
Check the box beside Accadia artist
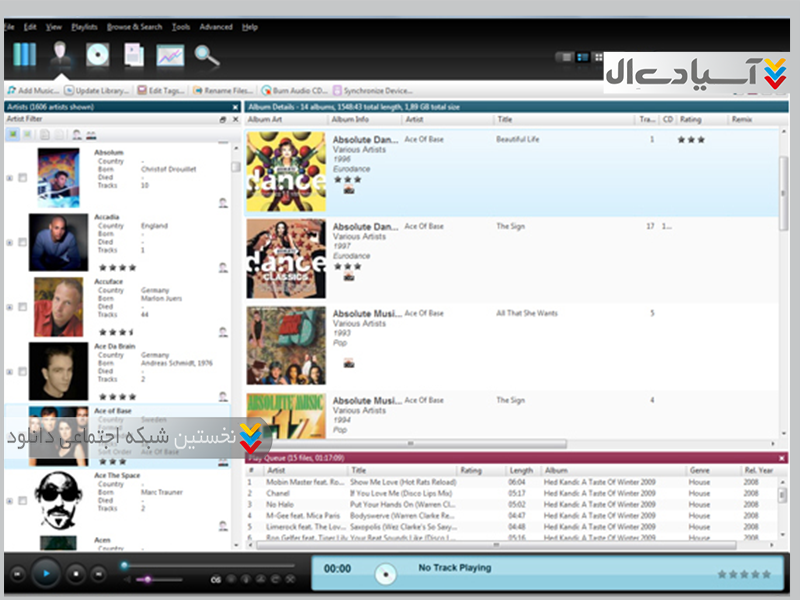pyautogui.click(x=22, y=242)
